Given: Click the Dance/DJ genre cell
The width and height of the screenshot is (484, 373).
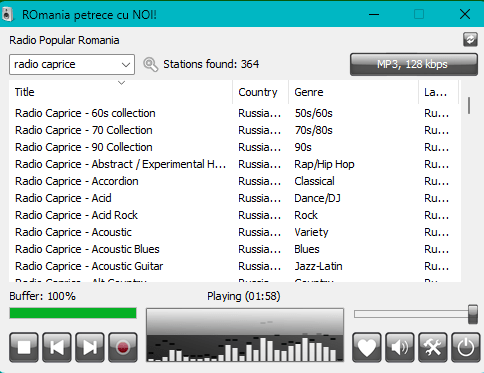Looking at the screenshot, I should coord(317,198).
